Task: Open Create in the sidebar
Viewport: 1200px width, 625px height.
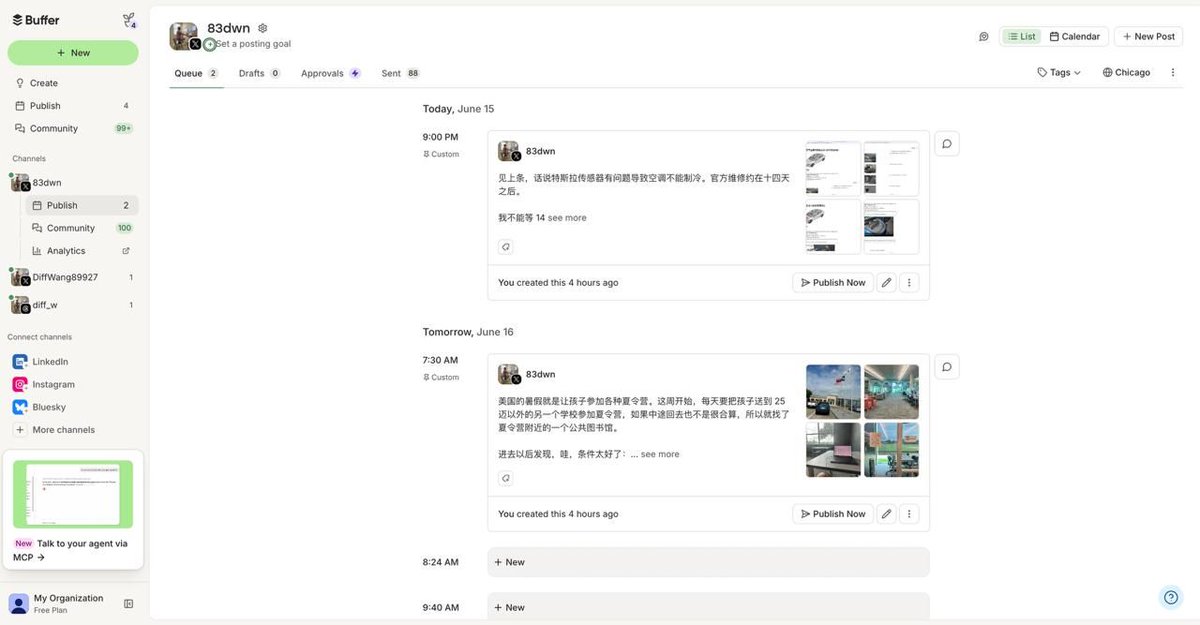Action: [73, 83]
